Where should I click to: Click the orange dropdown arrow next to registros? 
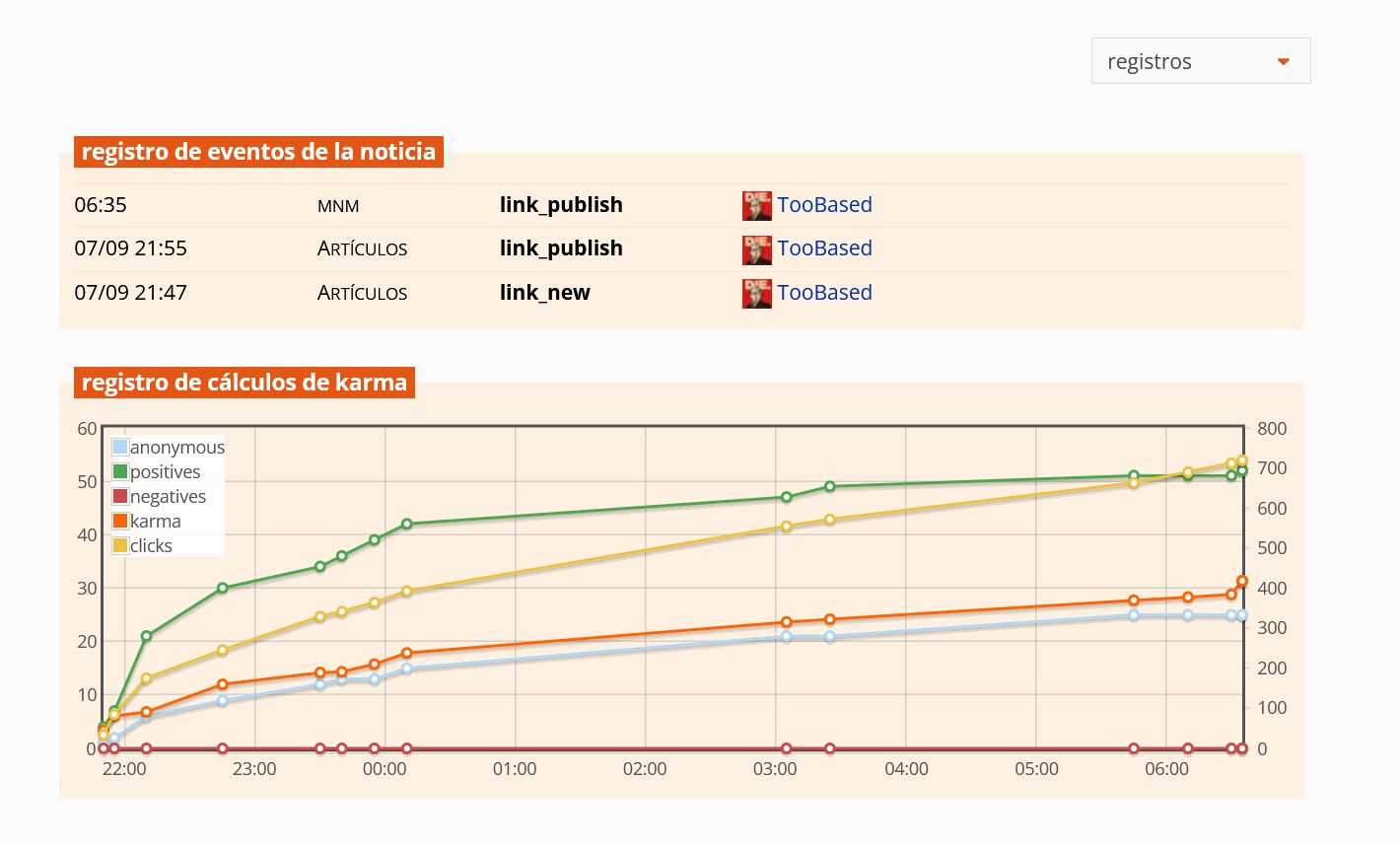coord(1284,62)
